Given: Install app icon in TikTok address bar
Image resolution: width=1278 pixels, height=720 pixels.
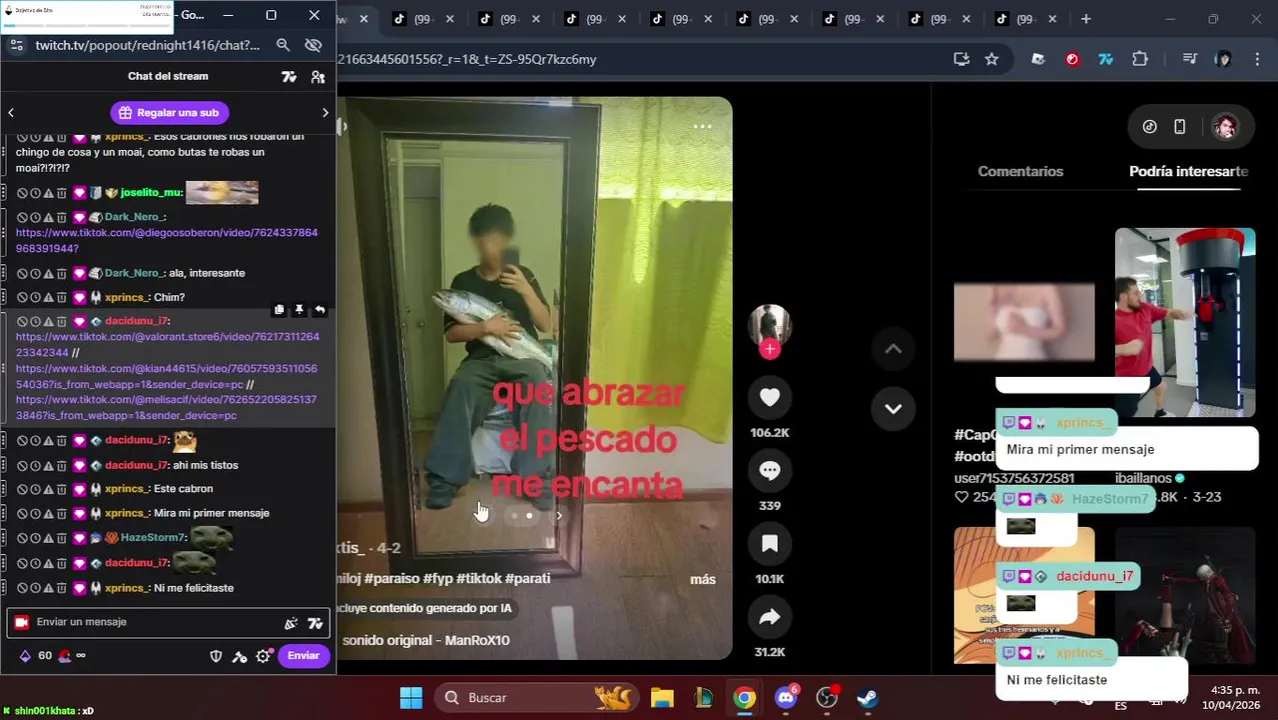Looking at the screenshot, I should coord(961,59).
